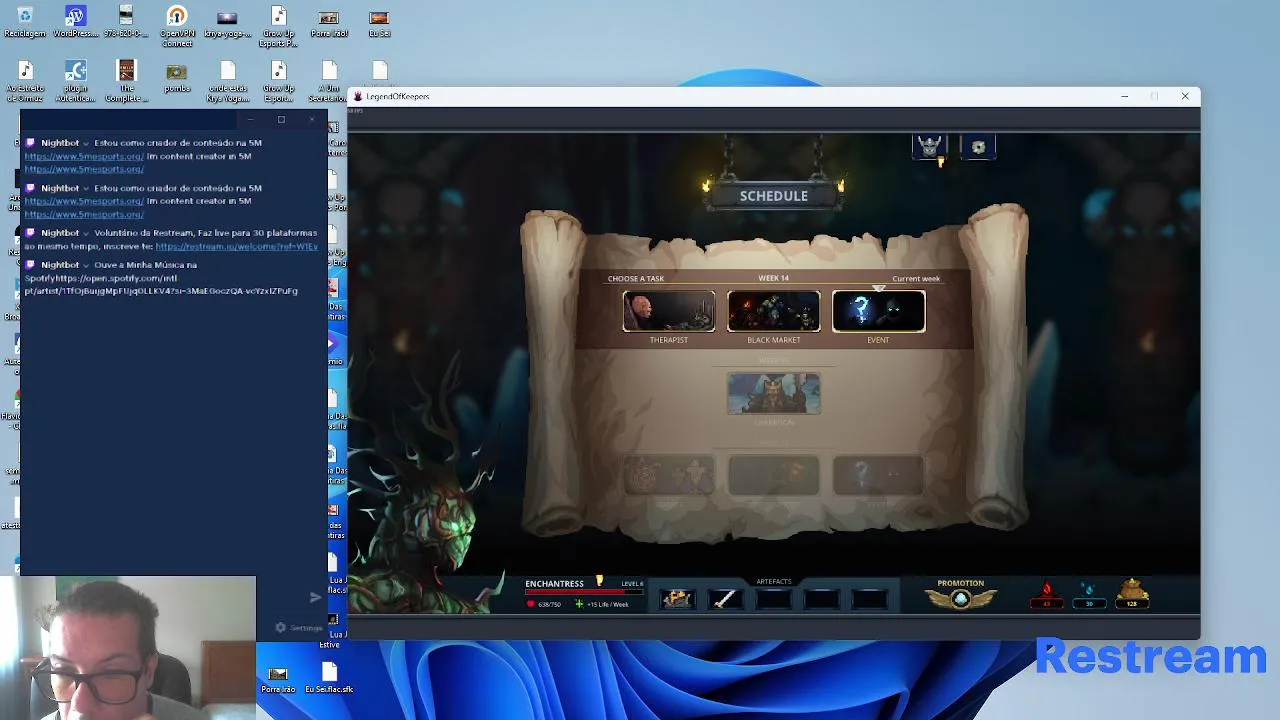
Task: Open the Reciclagem recycle bin icon
Action: pos(25,22)
